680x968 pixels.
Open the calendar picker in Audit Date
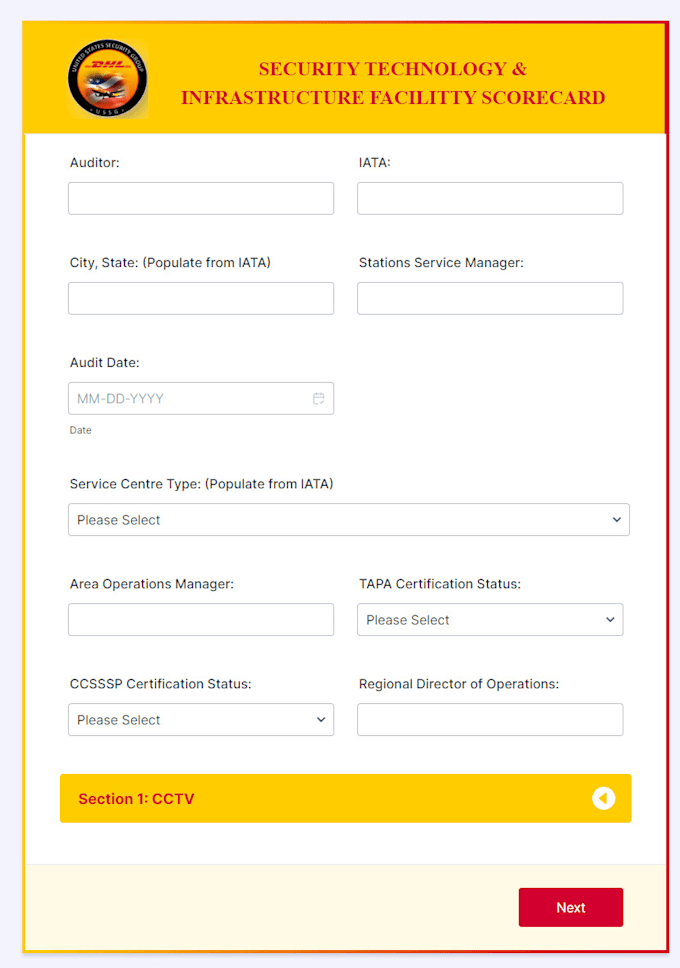click(319, 398)
